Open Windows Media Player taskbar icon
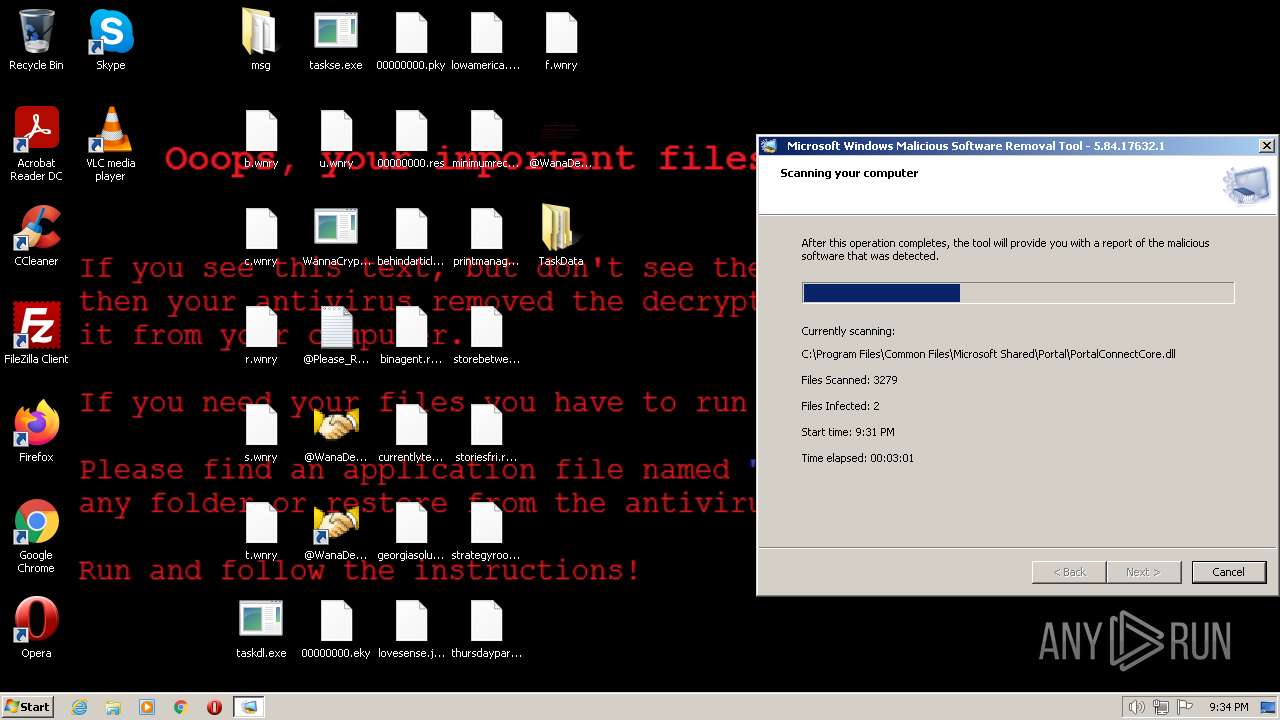Viewport: 1280px width, 720px height. [147, 707]
